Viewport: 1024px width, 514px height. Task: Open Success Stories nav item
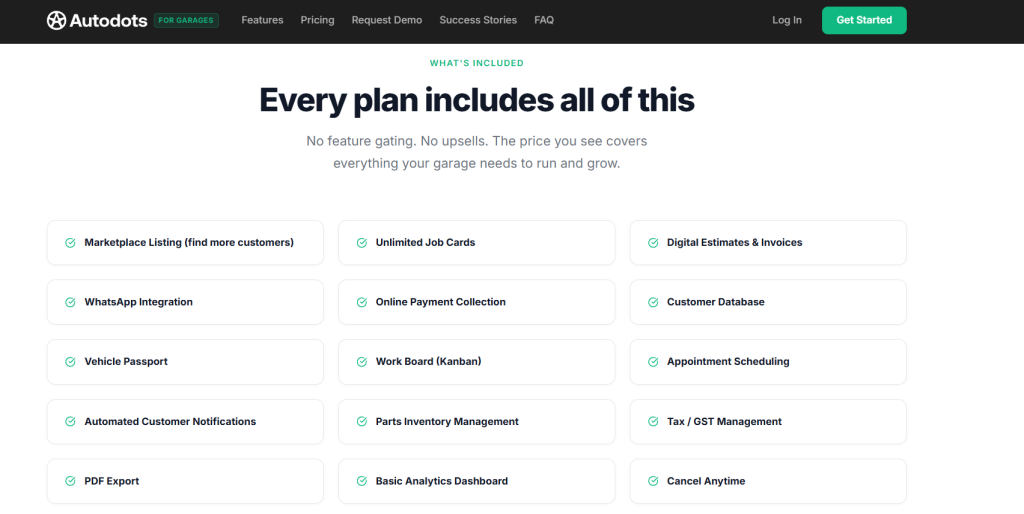[478, 20]
